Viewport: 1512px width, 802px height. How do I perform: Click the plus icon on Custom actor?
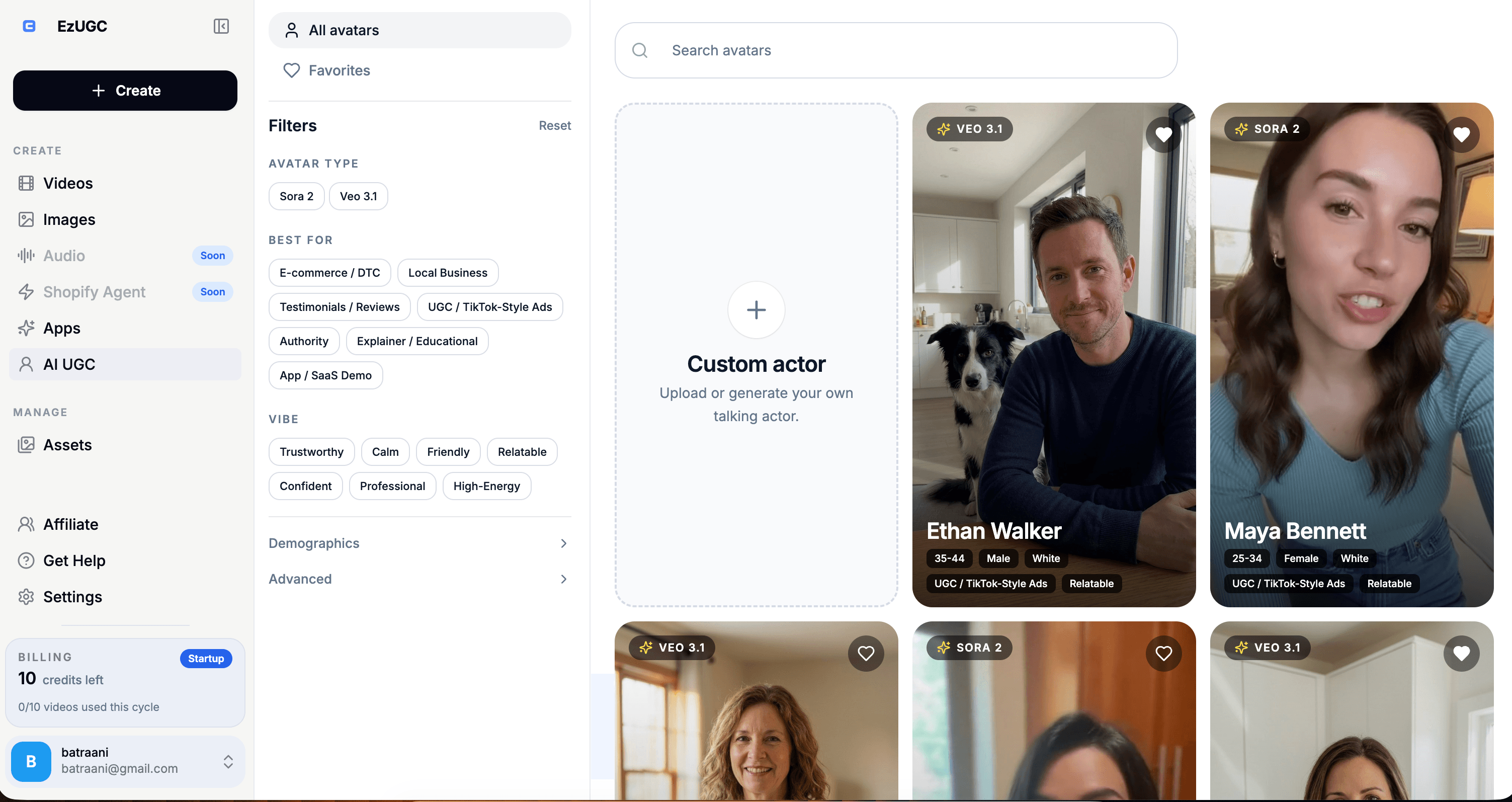pos(755,310)
